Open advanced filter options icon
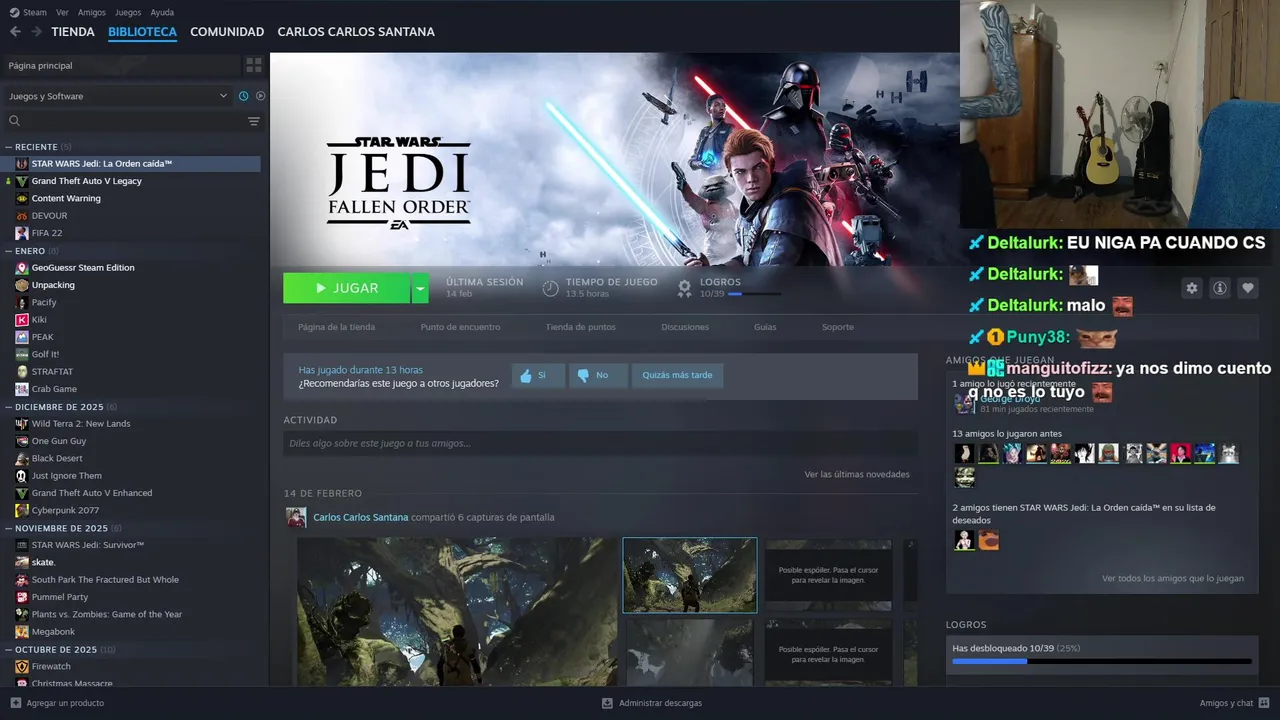Image resolution: width=1280 pixels, height=720 pixels. click(254, 121)
